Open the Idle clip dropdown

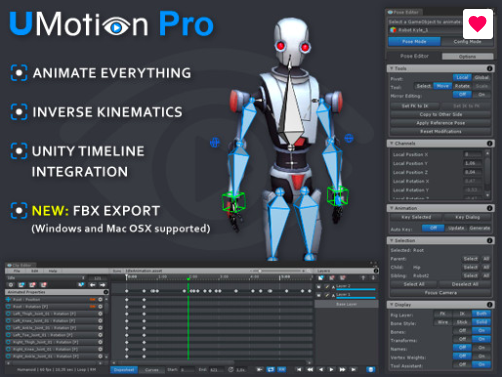tap(46, 278)
